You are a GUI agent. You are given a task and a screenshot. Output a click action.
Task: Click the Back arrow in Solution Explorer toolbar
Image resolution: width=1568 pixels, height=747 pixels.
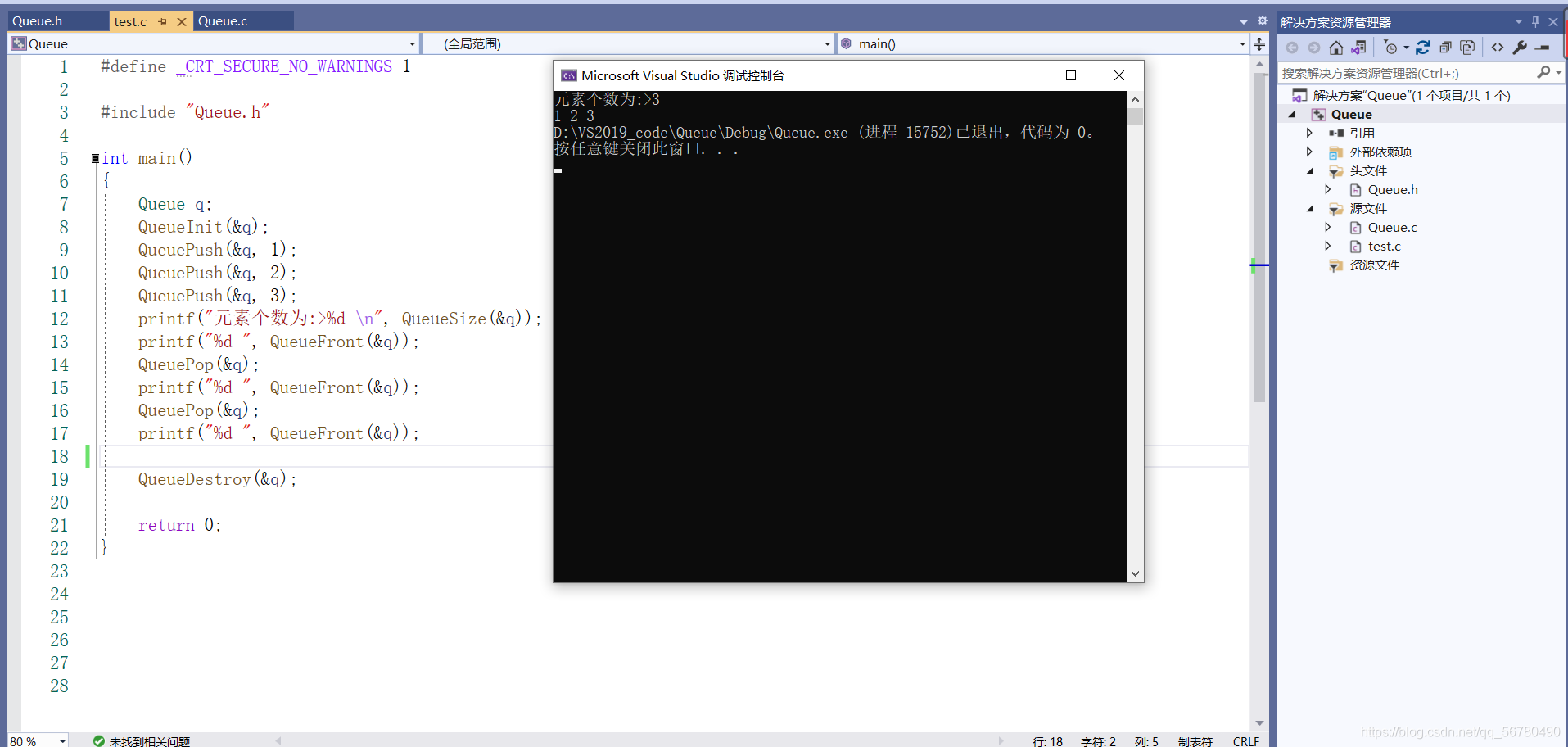click(1292, 48)
